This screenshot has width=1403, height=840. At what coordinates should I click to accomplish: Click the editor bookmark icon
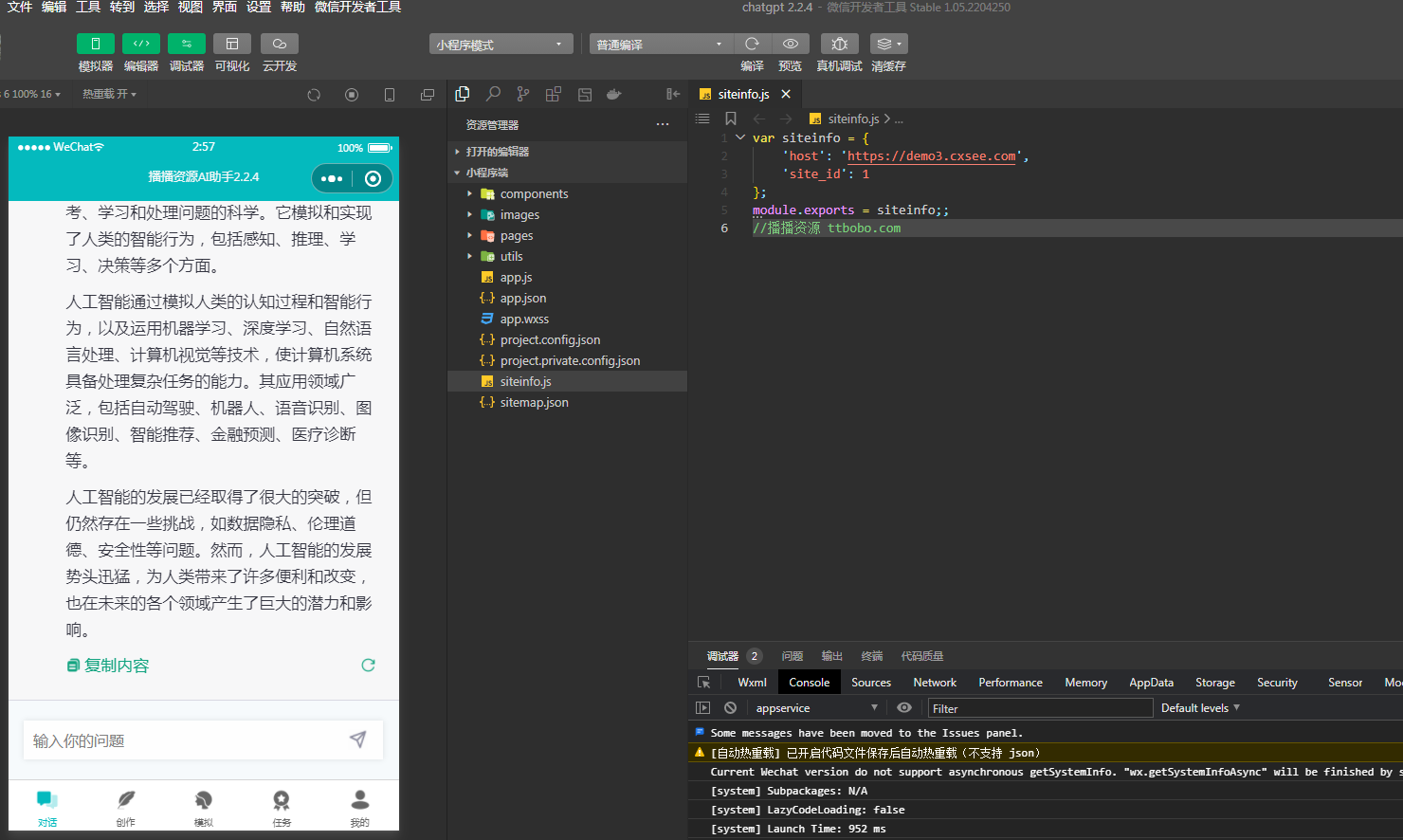pos(731,119)
